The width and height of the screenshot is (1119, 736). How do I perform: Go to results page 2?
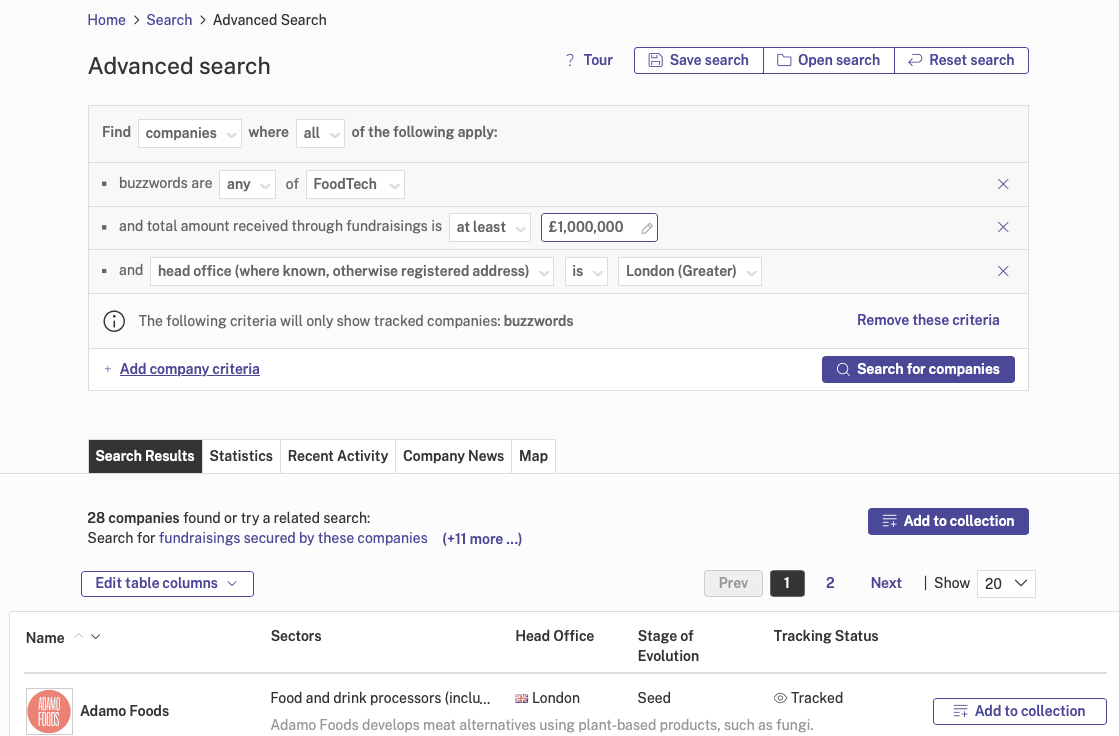[830, 583]
